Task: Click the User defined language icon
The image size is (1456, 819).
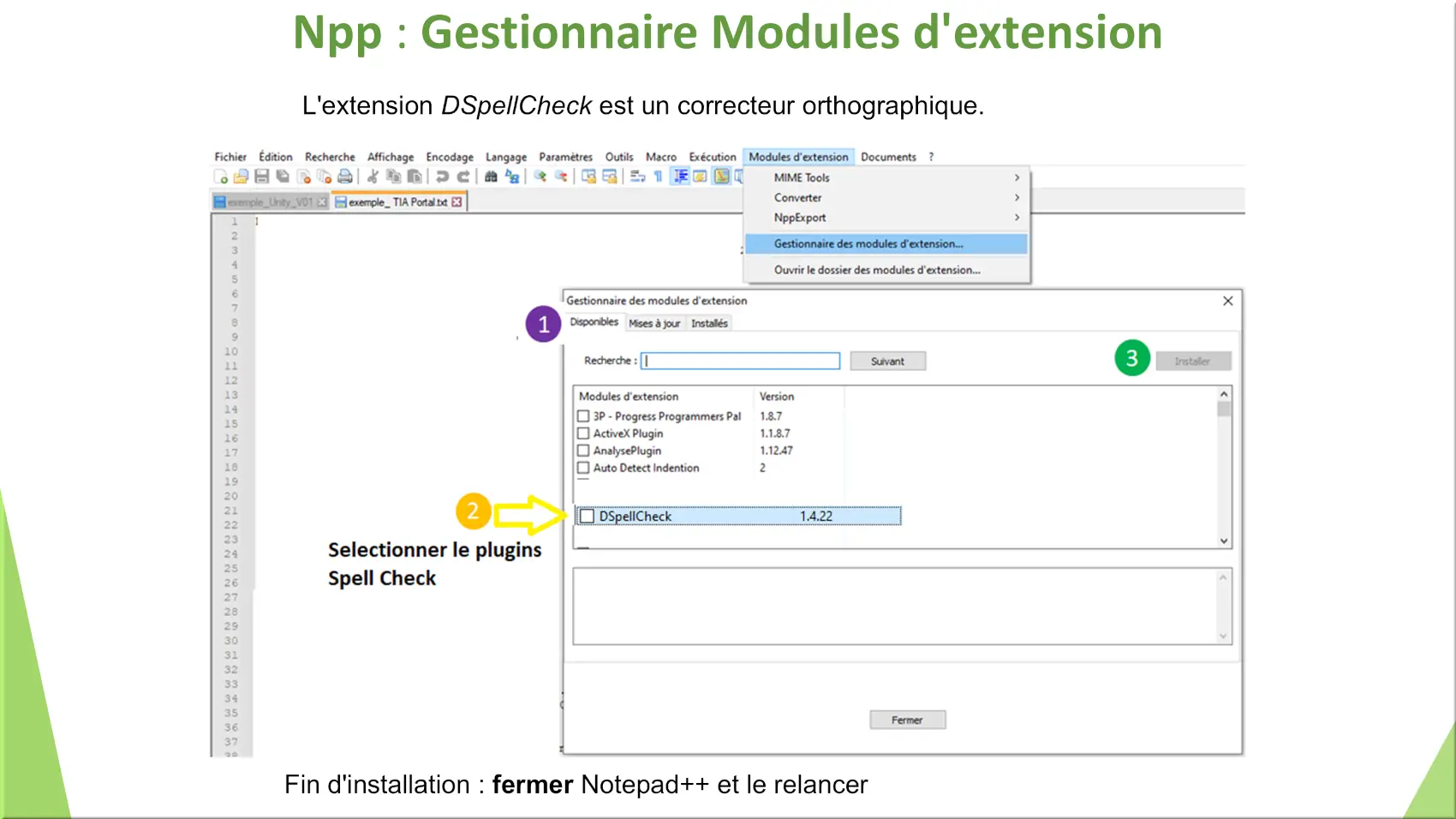Action: click(700, 176)
